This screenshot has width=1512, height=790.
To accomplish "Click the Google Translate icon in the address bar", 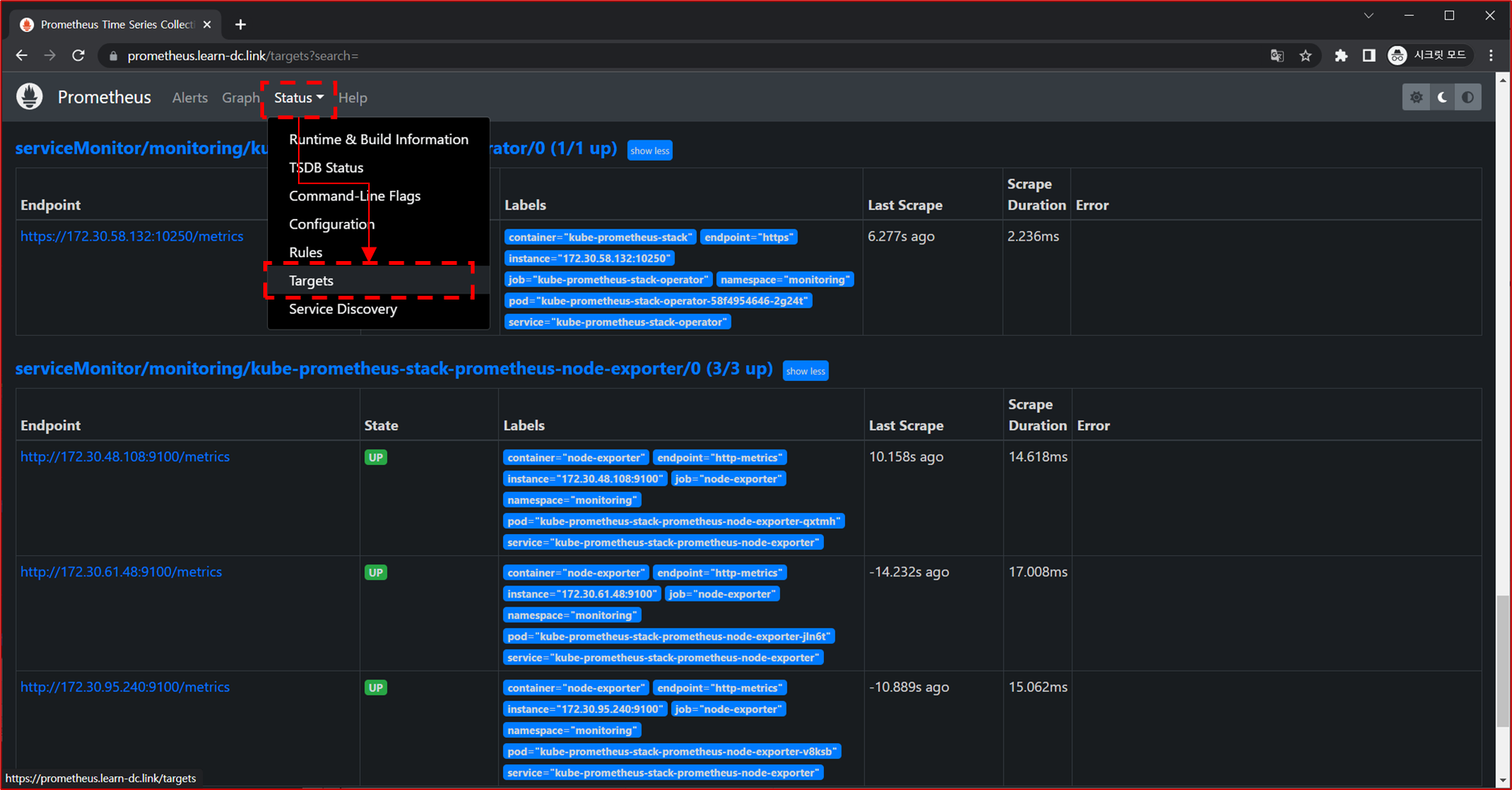I will [1277, 55].
